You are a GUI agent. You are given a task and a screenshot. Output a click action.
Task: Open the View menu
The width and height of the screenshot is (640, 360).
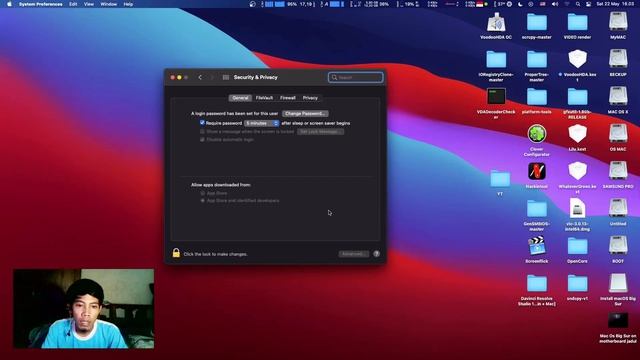[x=89, y=4]
